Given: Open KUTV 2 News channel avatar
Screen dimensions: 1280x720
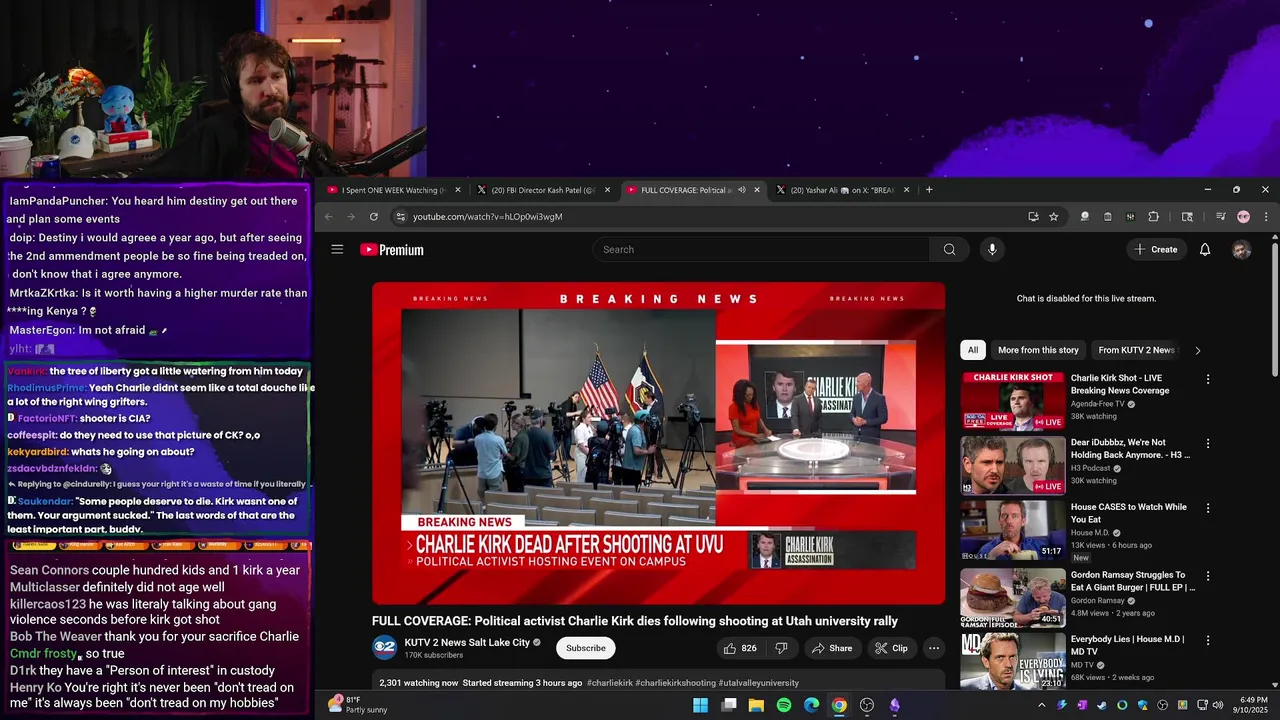Looking at the screenshot, I should (x=384, y=648).
